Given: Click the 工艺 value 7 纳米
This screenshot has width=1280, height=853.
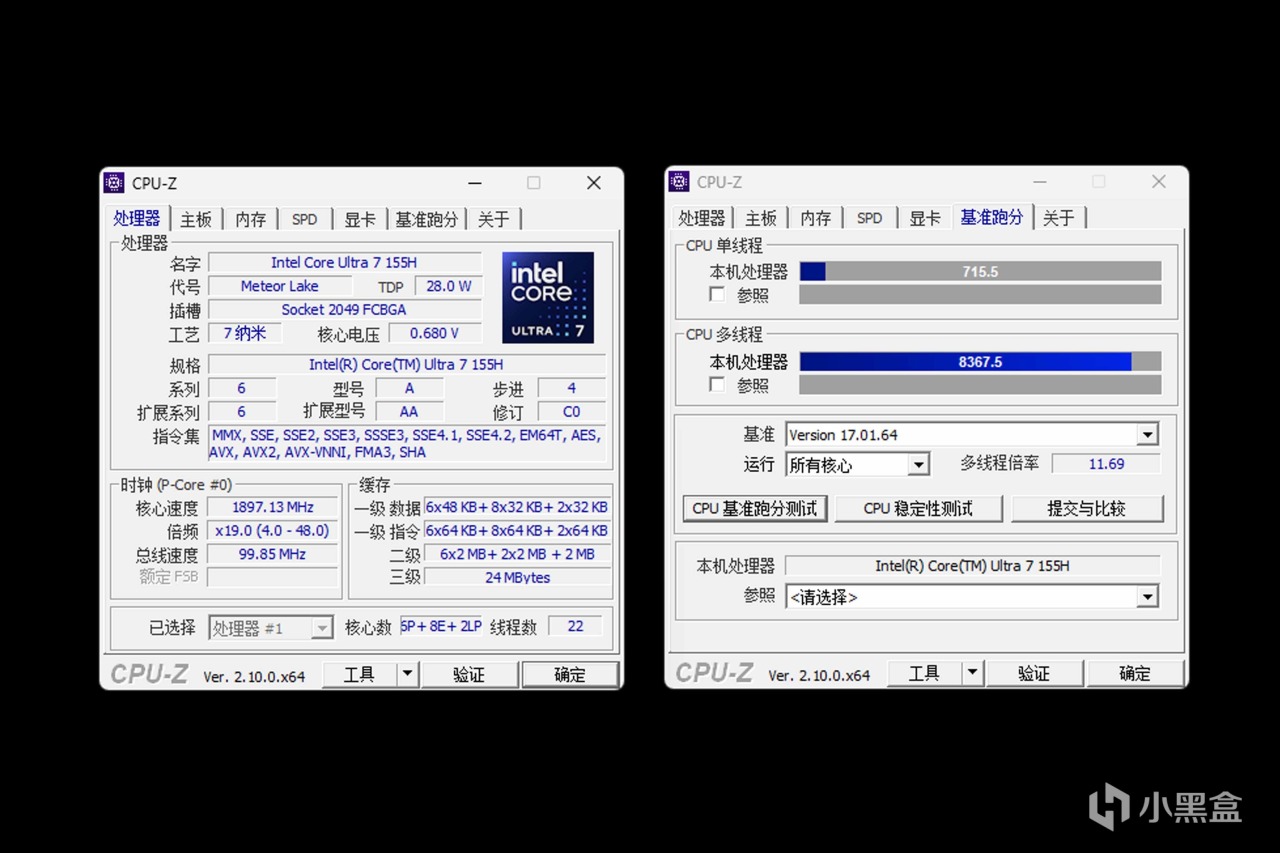Looking at the screenshot, I should 245,333.
